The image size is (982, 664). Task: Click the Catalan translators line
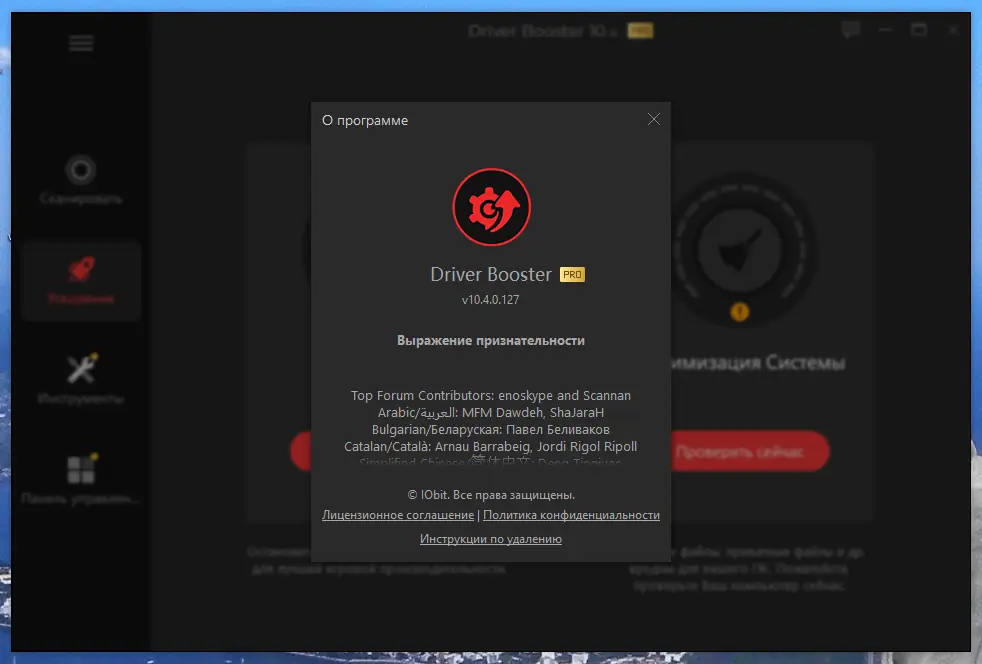click(490, 446)
